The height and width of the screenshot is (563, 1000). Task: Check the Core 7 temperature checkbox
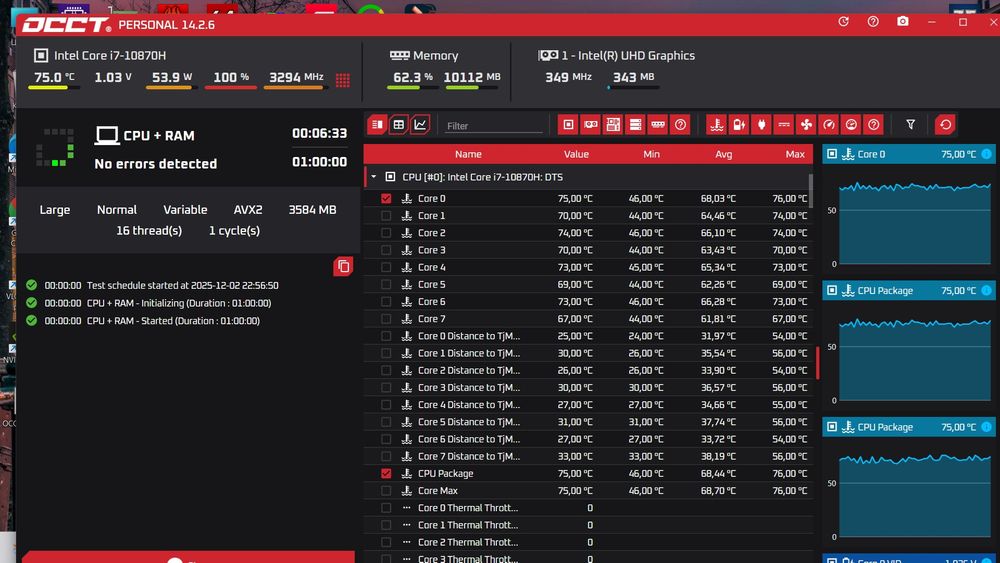pos(386,319)
